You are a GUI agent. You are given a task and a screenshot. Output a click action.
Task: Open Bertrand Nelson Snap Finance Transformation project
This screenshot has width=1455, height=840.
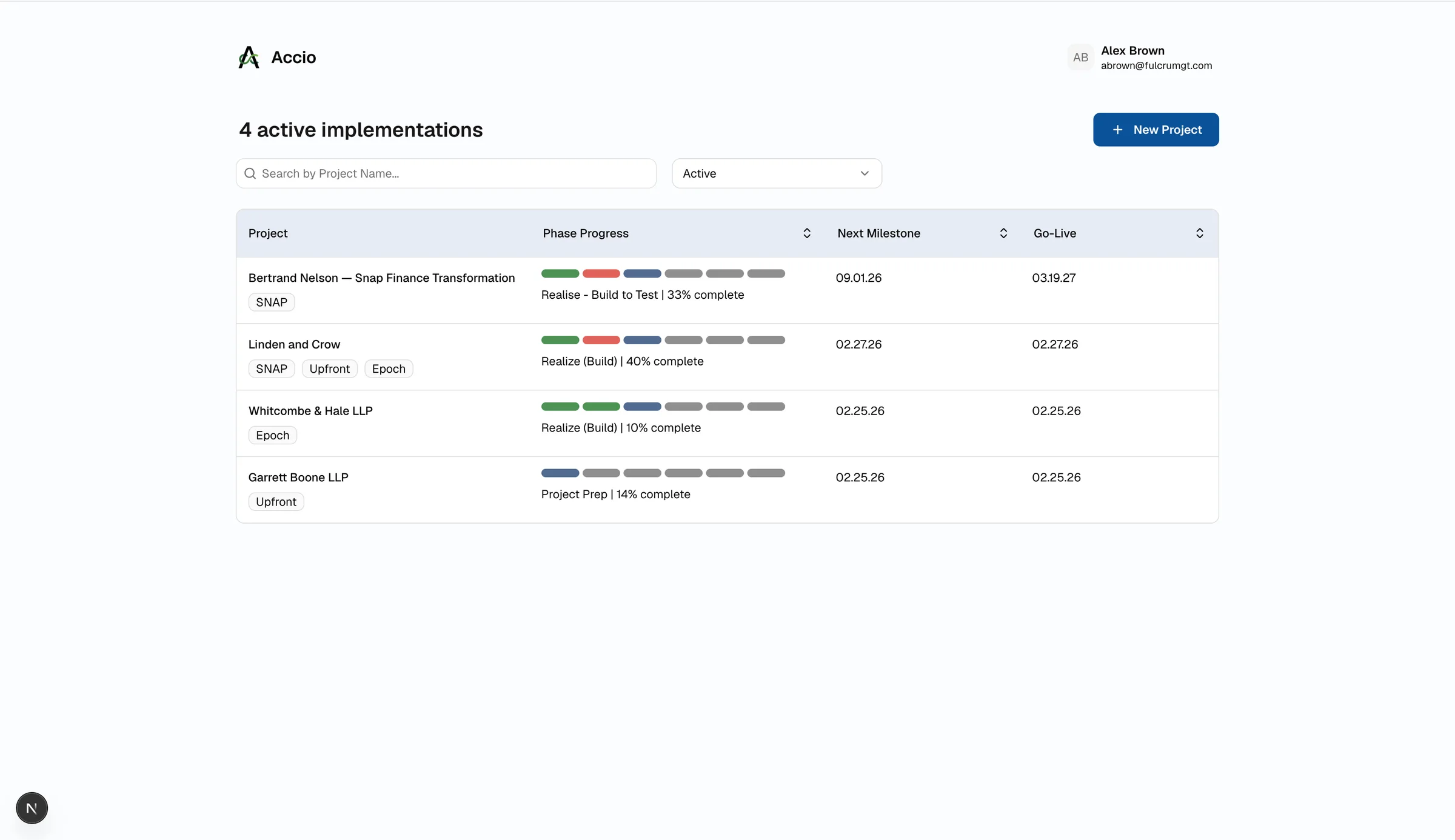point(381,278)
